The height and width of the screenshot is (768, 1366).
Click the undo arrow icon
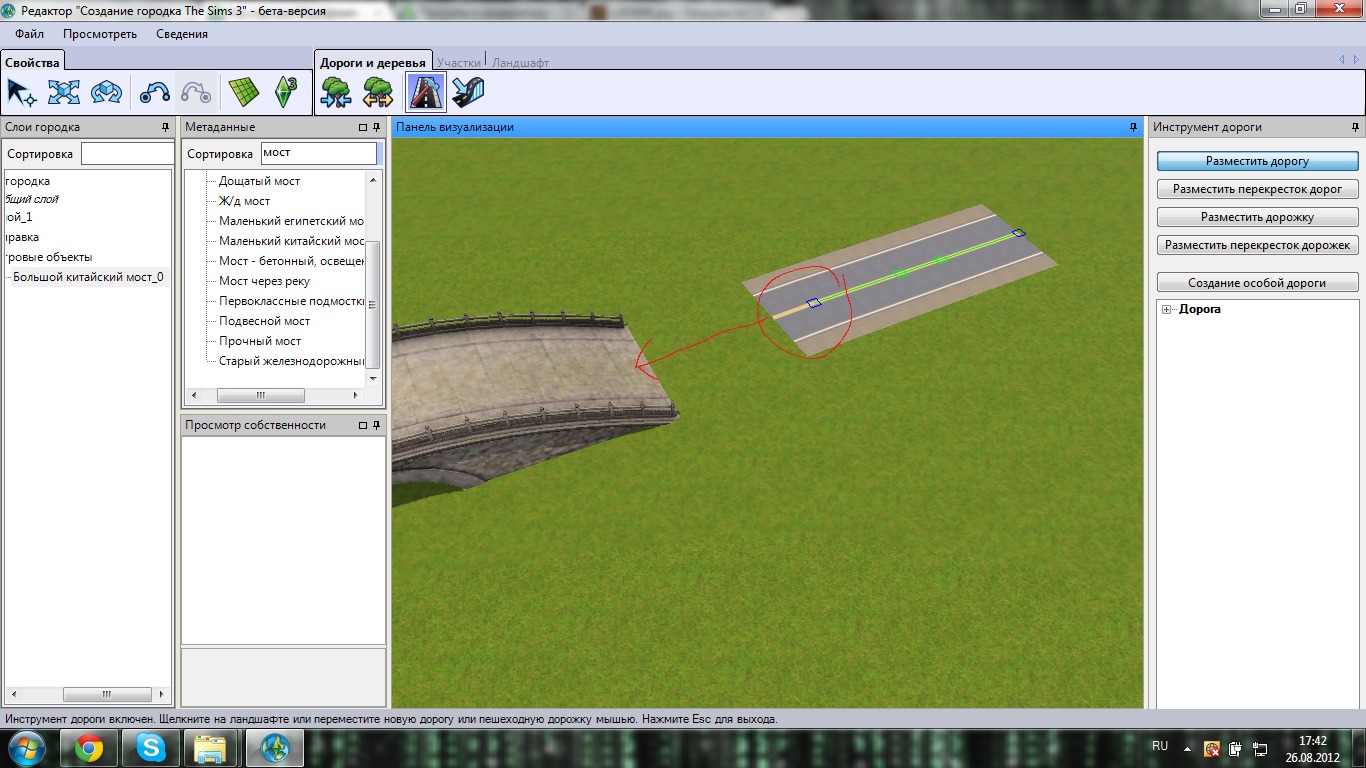[x=154, y=93]
